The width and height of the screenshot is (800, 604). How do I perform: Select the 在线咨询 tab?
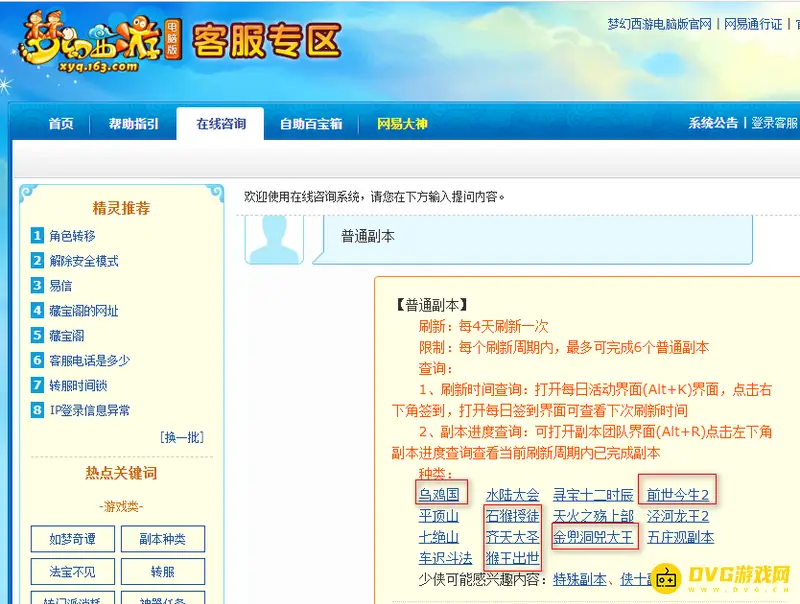coord(220,124)
